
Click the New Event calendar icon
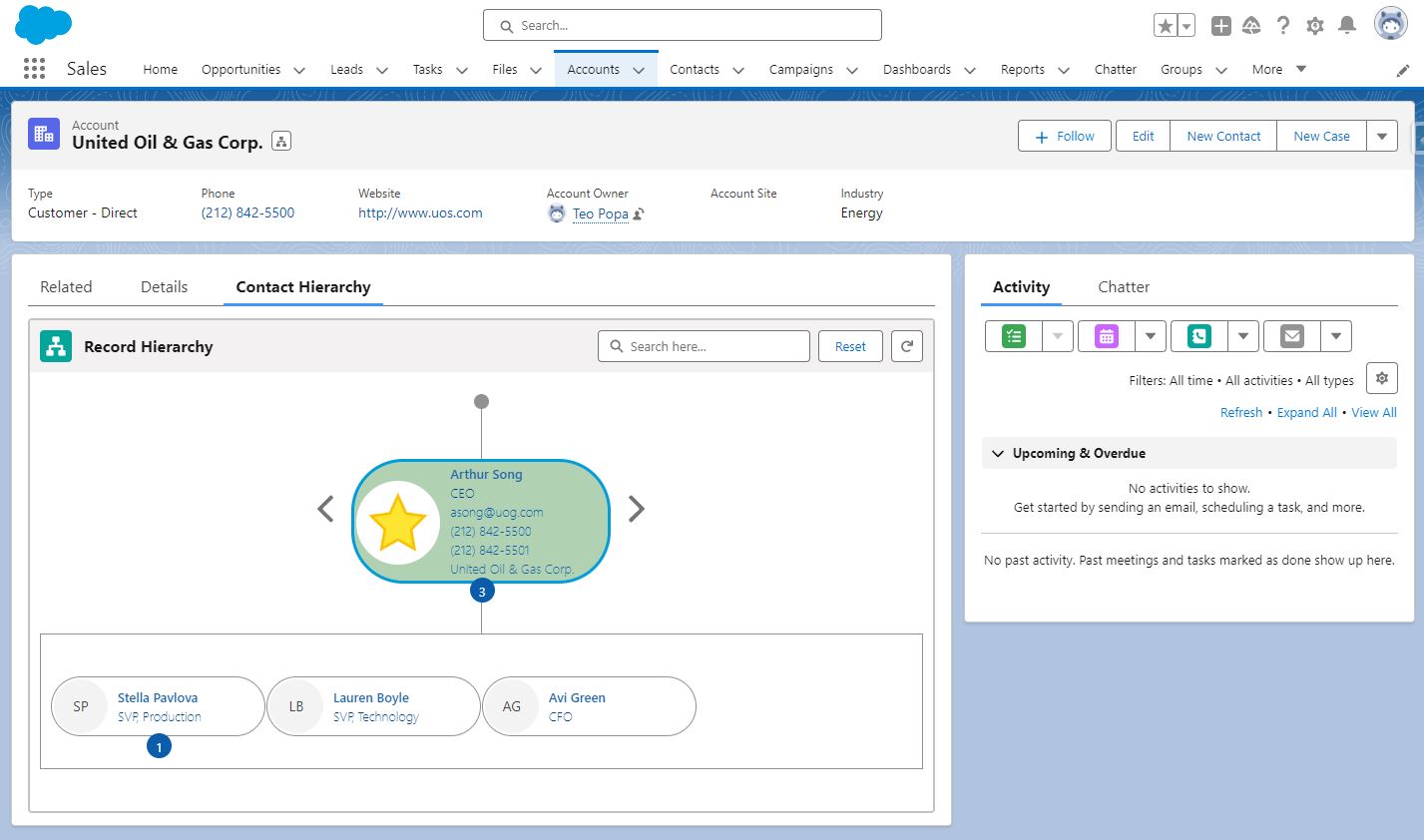click(1107, 336)
